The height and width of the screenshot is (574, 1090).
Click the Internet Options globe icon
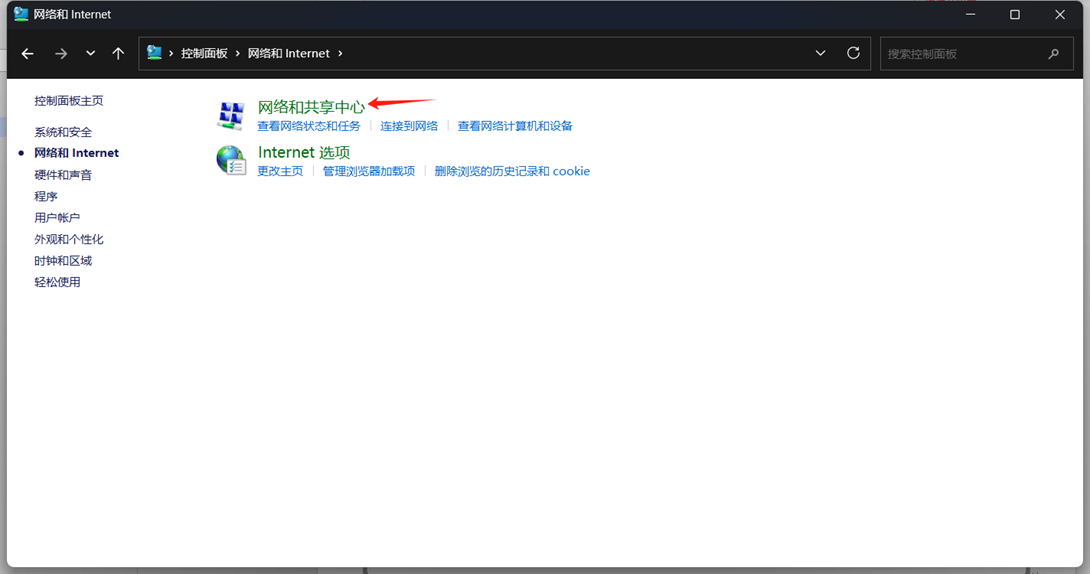pyautogui.click(x=231, y=160)
